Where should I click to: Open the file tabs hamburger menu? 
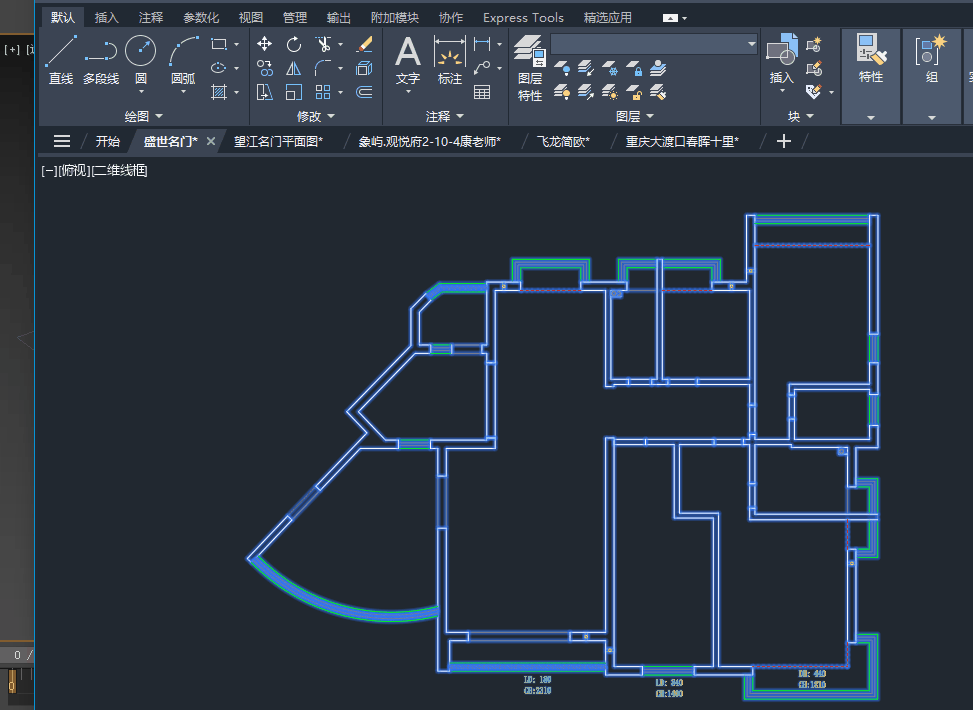click(x=61, y=142)
